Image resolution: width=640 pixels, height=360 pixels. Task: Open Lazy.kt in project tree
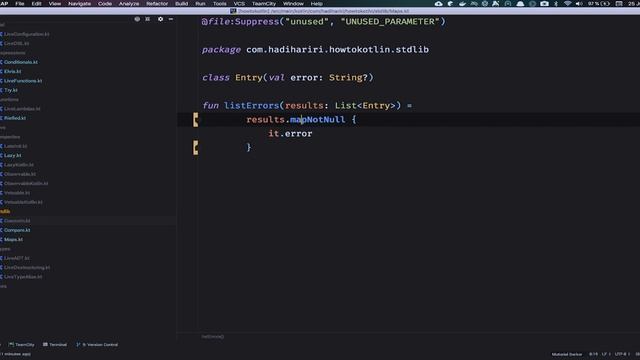click(x=13, y=156)
